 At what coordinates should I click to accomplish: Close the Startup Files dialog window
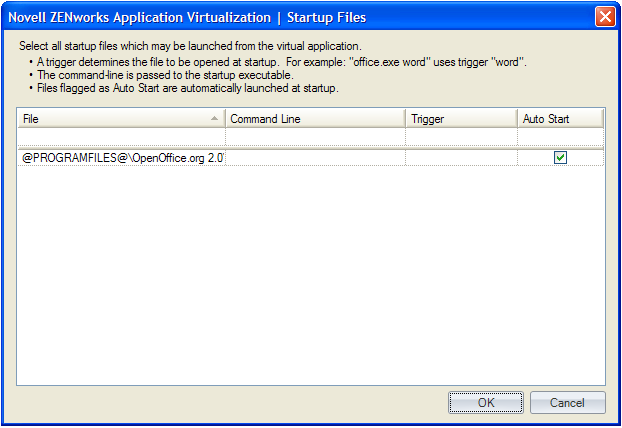coord(604,17)
